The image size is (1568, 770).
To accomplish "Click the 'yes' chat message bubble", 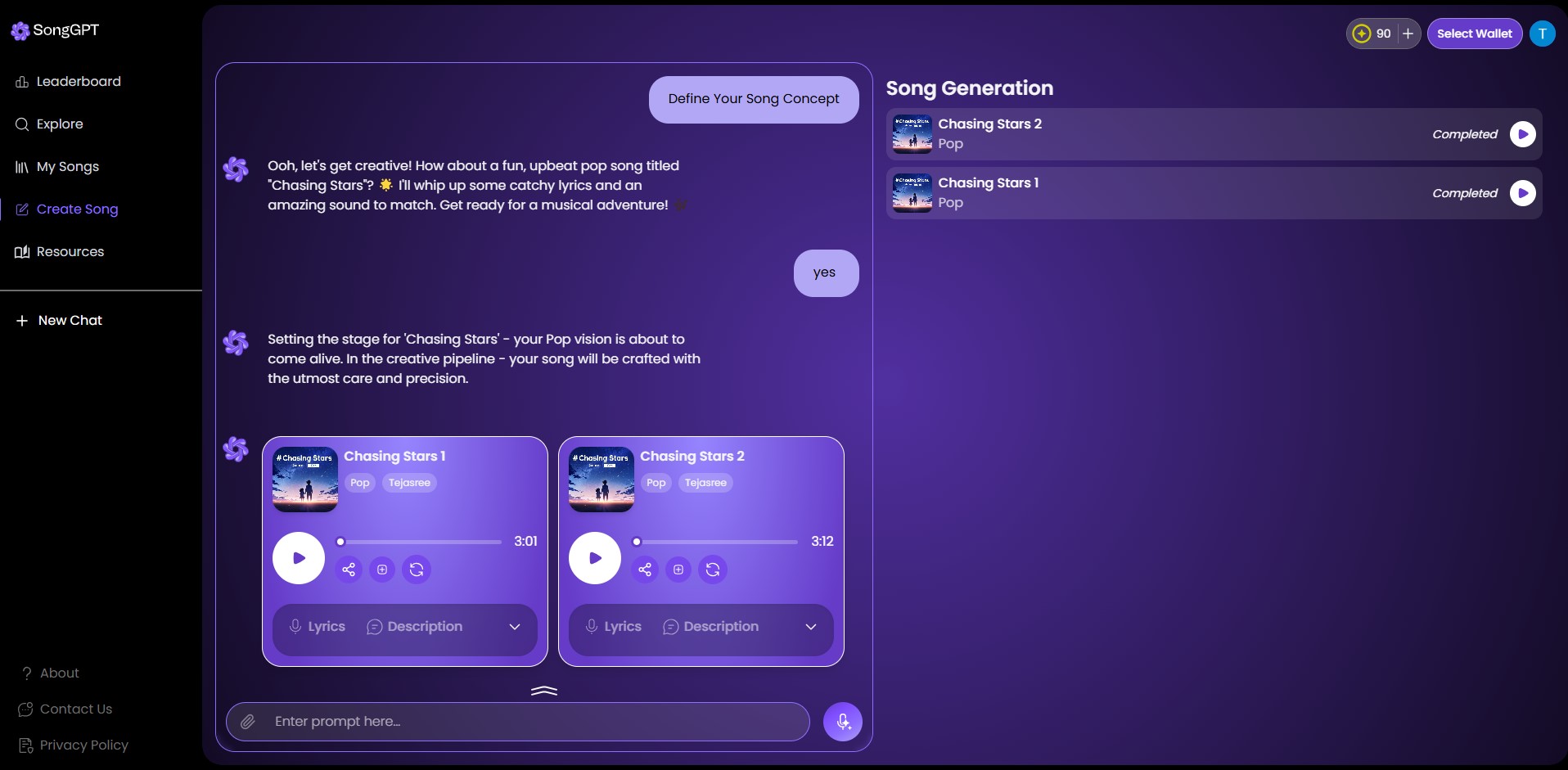I will [826, 272].
